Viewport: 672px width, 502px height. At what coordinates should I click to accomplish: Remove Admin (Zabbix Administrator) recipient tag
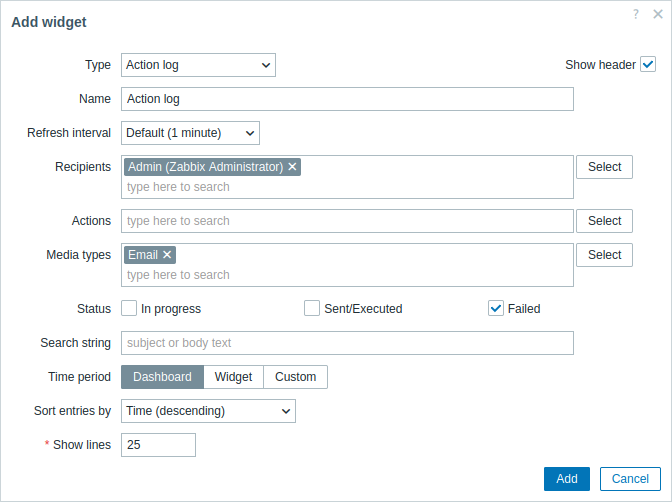tap(292, 166)
